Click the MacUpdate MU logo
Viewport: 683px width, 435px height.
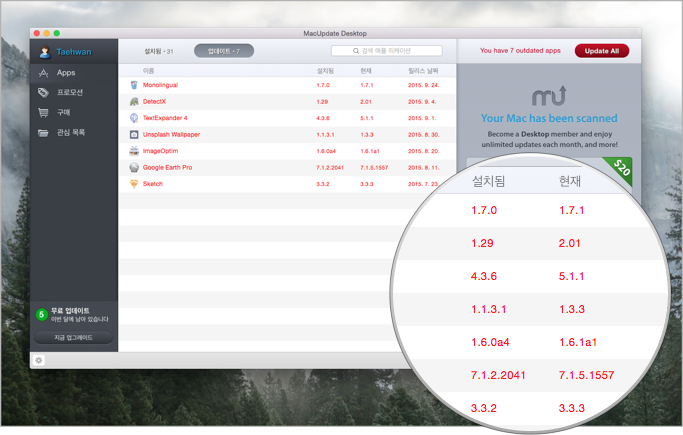pos(549,96)
